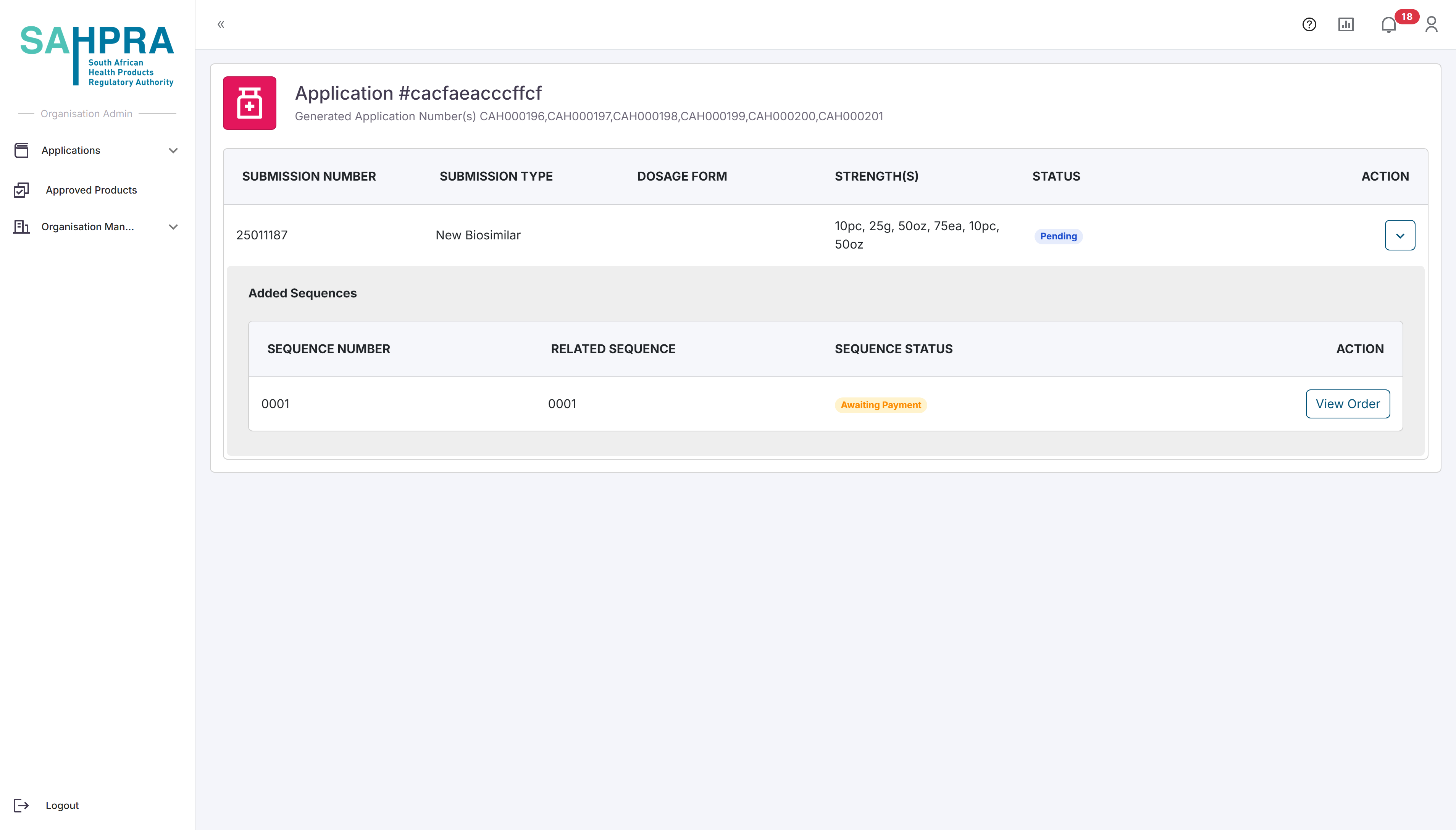Click the SUBMISSION NUMBER column header
Image resolution: width=1456 pixels, height=830 pixels.
pyautogui.click(x=309, y=177)
